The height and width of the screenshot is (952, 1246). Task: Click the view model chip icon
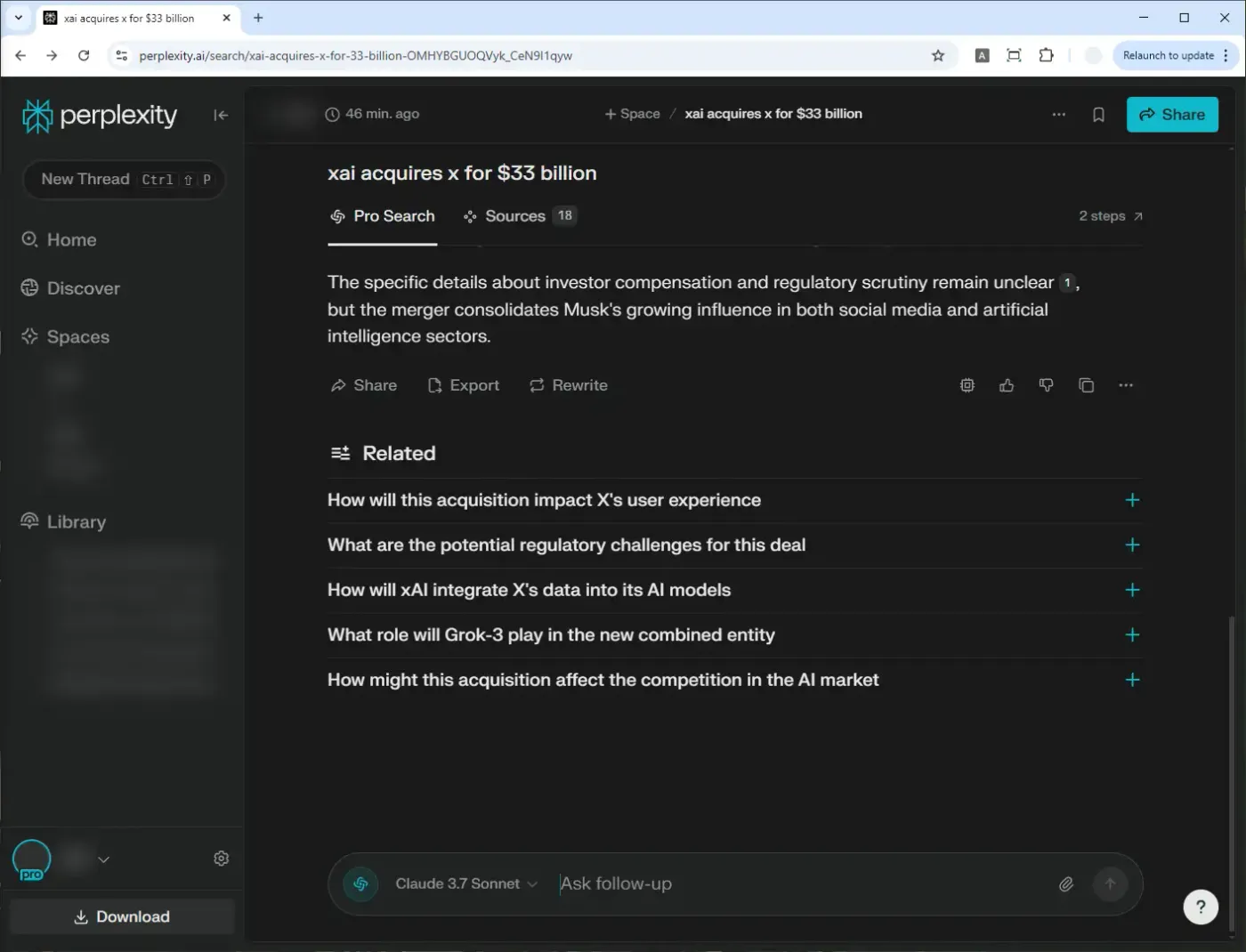click(967, 385)
